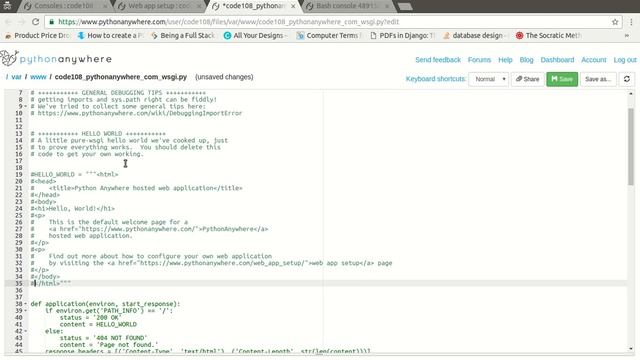Screen dimensions: 640x360
Task: Save the file with the green Save button
Action: coord(562,79)
